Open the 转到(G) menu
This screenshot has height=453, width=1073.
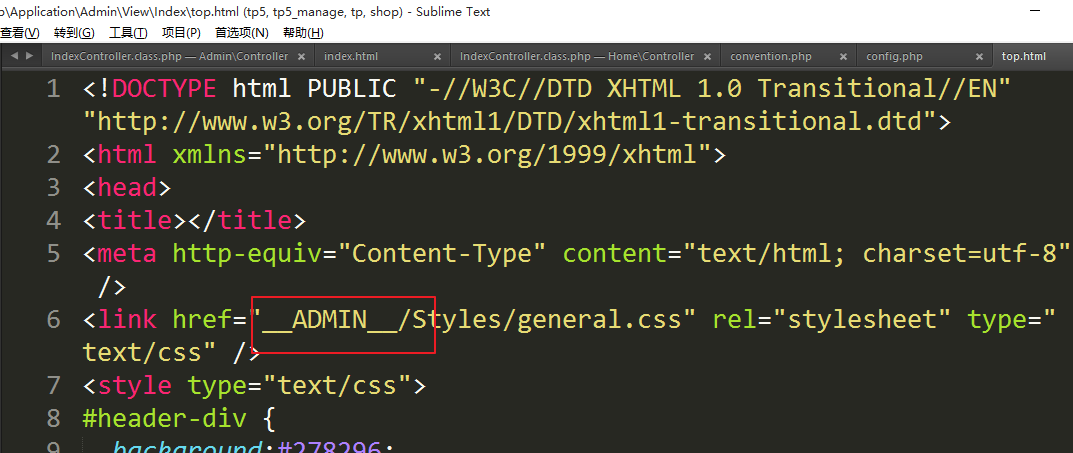click(x=74, y=33)
